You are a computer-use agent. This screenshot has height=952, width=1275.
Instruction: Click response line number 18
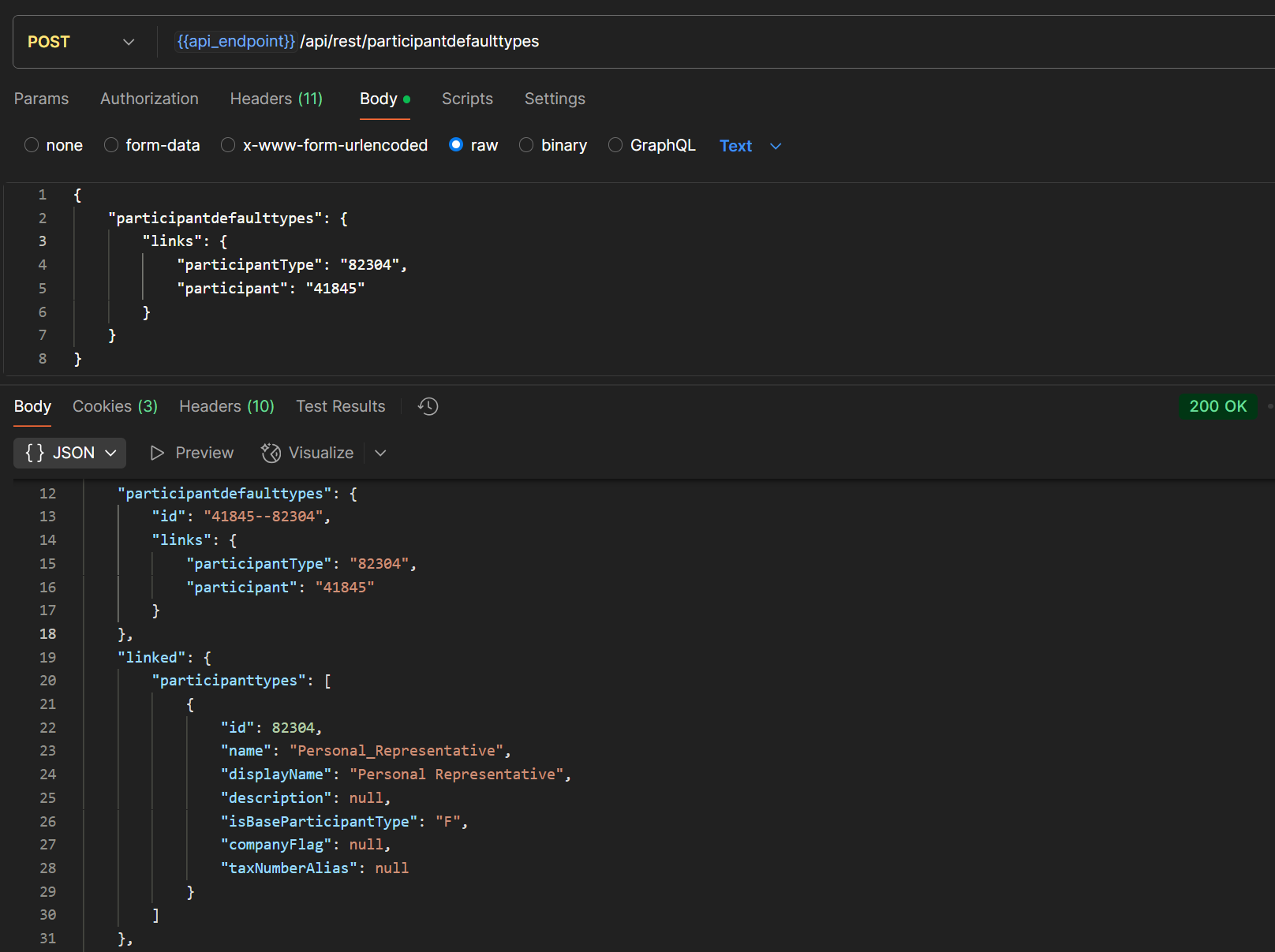(x=48, y=634)
